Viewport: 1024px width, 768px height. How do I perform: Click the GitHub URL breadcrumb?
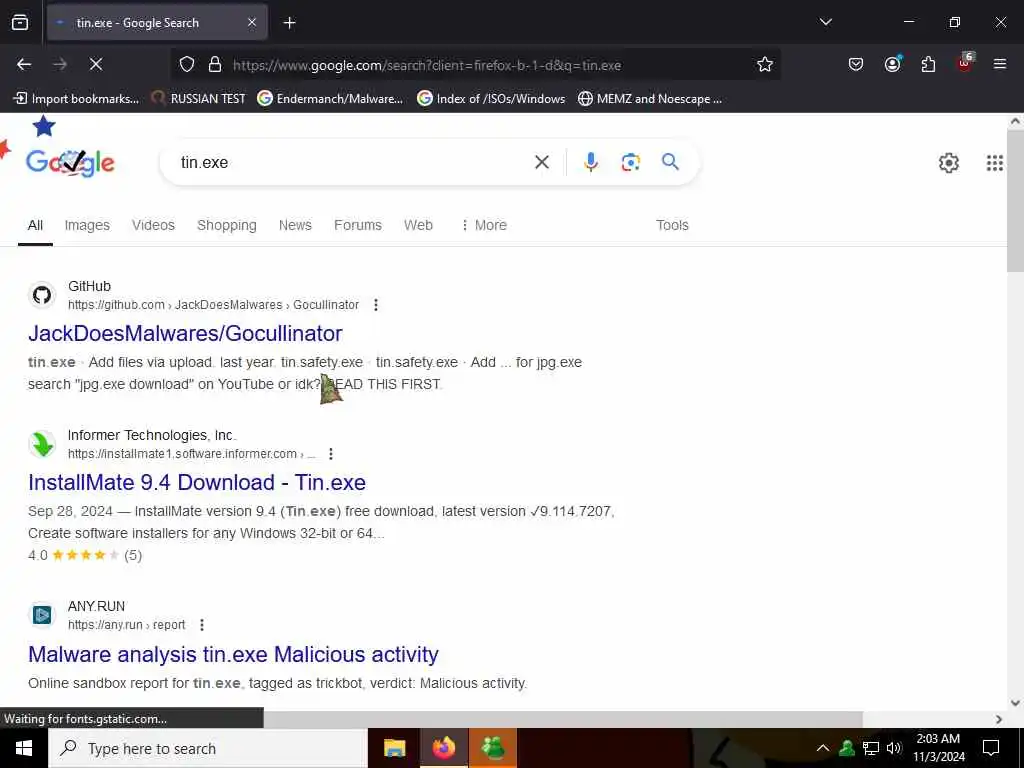[214, 305]
